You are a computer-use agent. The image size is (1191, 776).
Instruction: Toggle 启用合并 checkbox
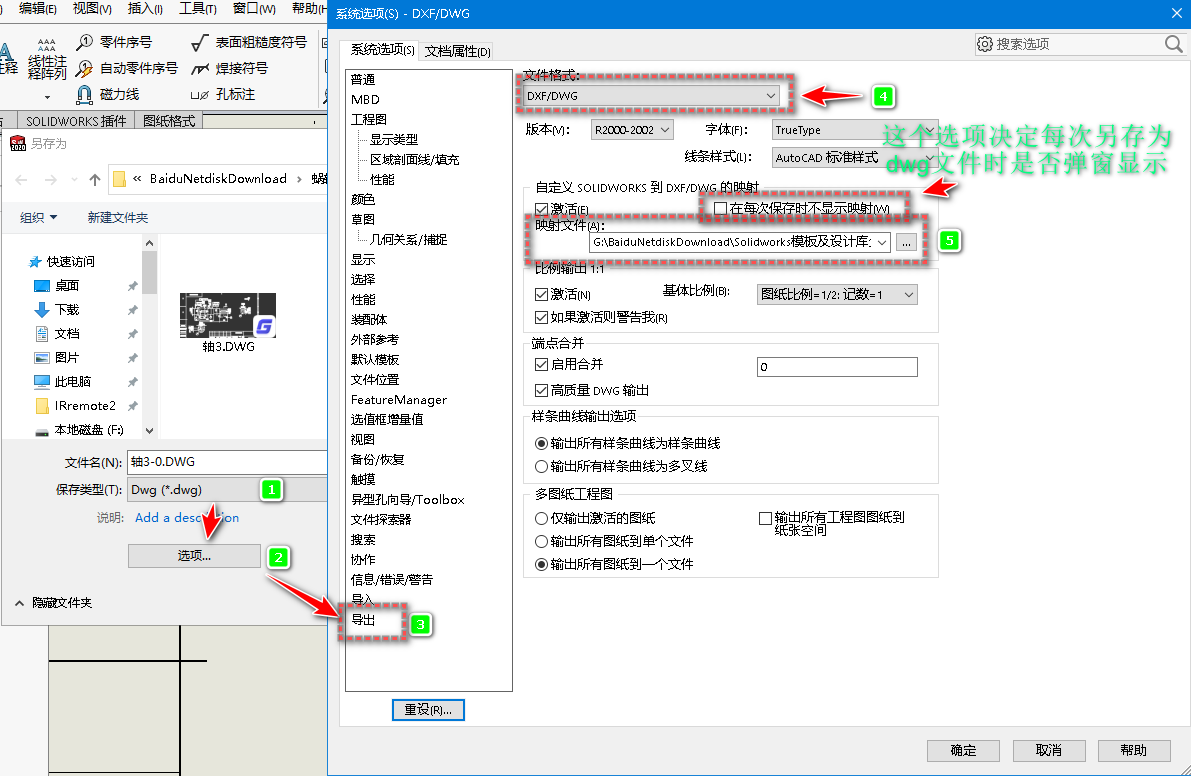(x=542, y=364)
